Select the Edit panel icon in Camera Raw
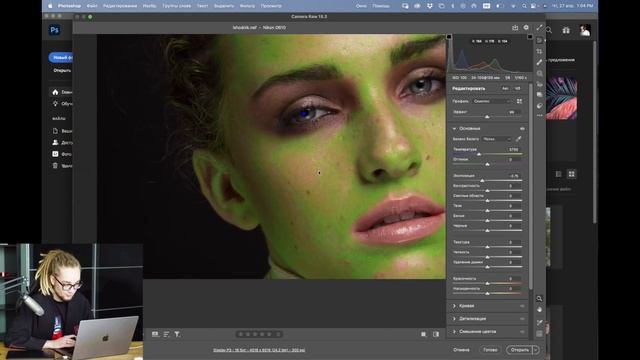The image size is (640, 360). [540, 40]
